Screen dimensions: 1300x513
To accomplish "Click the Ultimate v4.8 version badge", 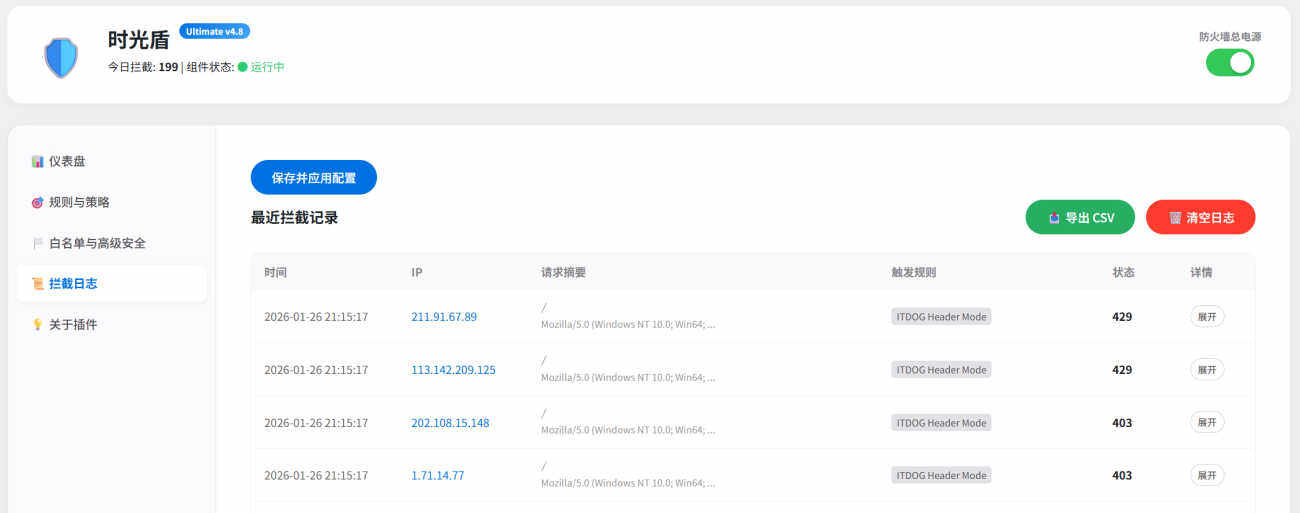I will (214, 31).
